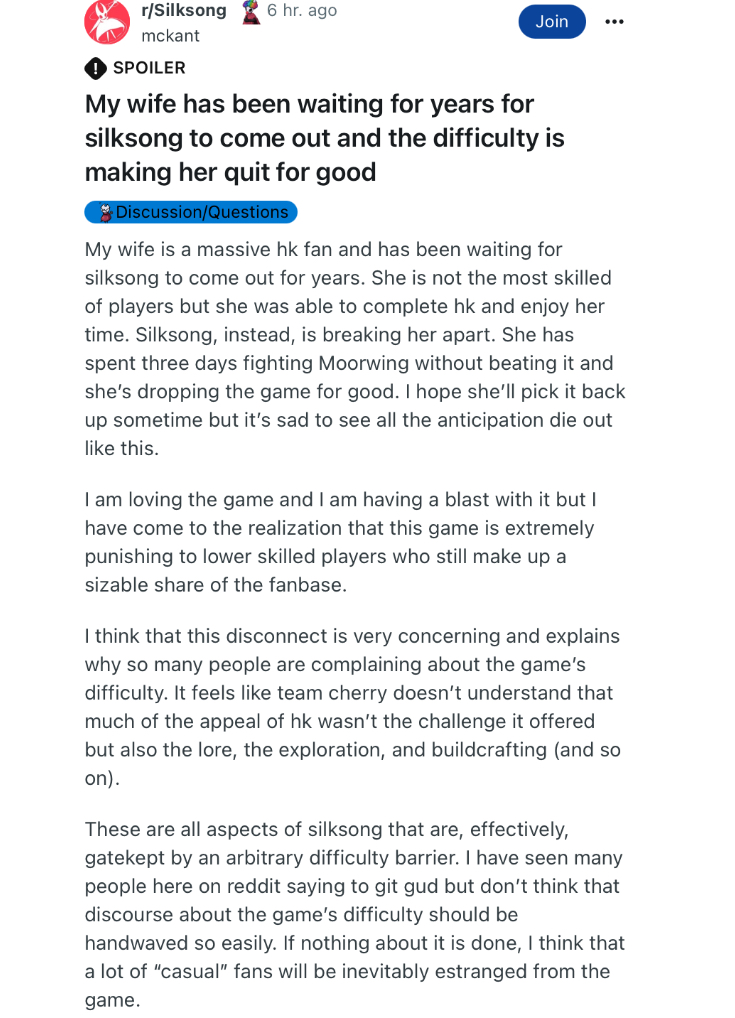Click the user flair icon beside r/Silksong
The width and height of the screenshot is (735, 1018).
click(251, 12)
